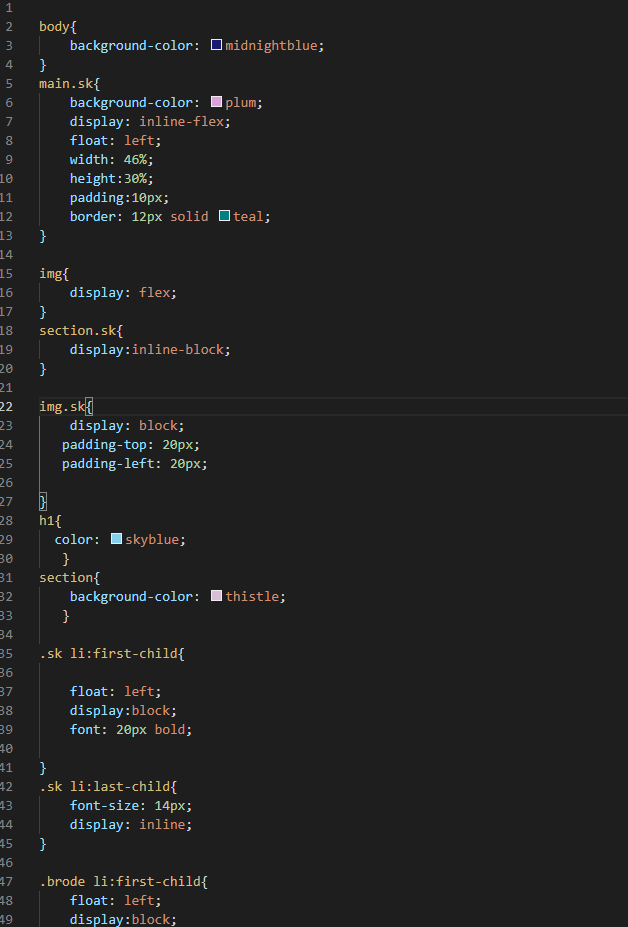Click the 'color:' property in h1

(x=77, y=539)
